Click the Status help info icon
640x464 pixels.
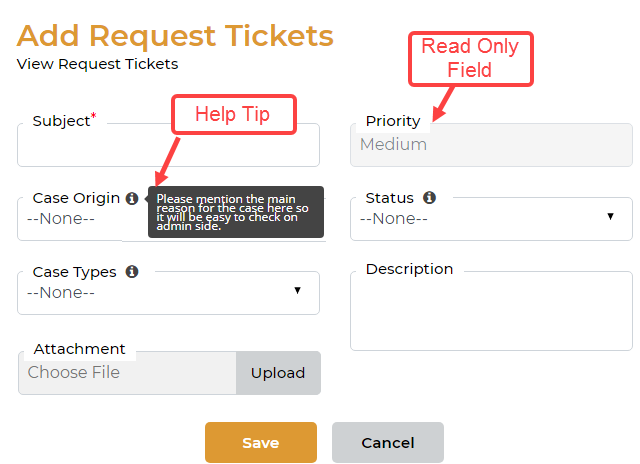pyautogui.click(x=429, y=198)
